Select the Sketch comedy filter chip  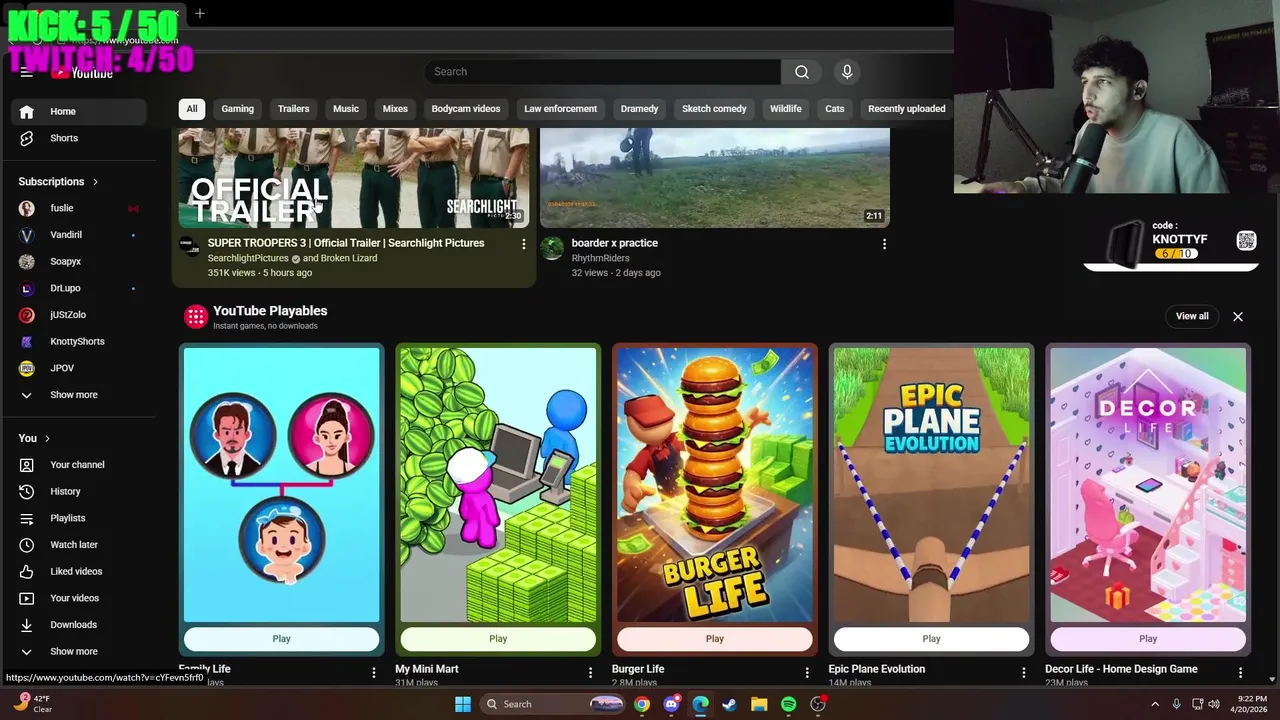pos(714,109)
